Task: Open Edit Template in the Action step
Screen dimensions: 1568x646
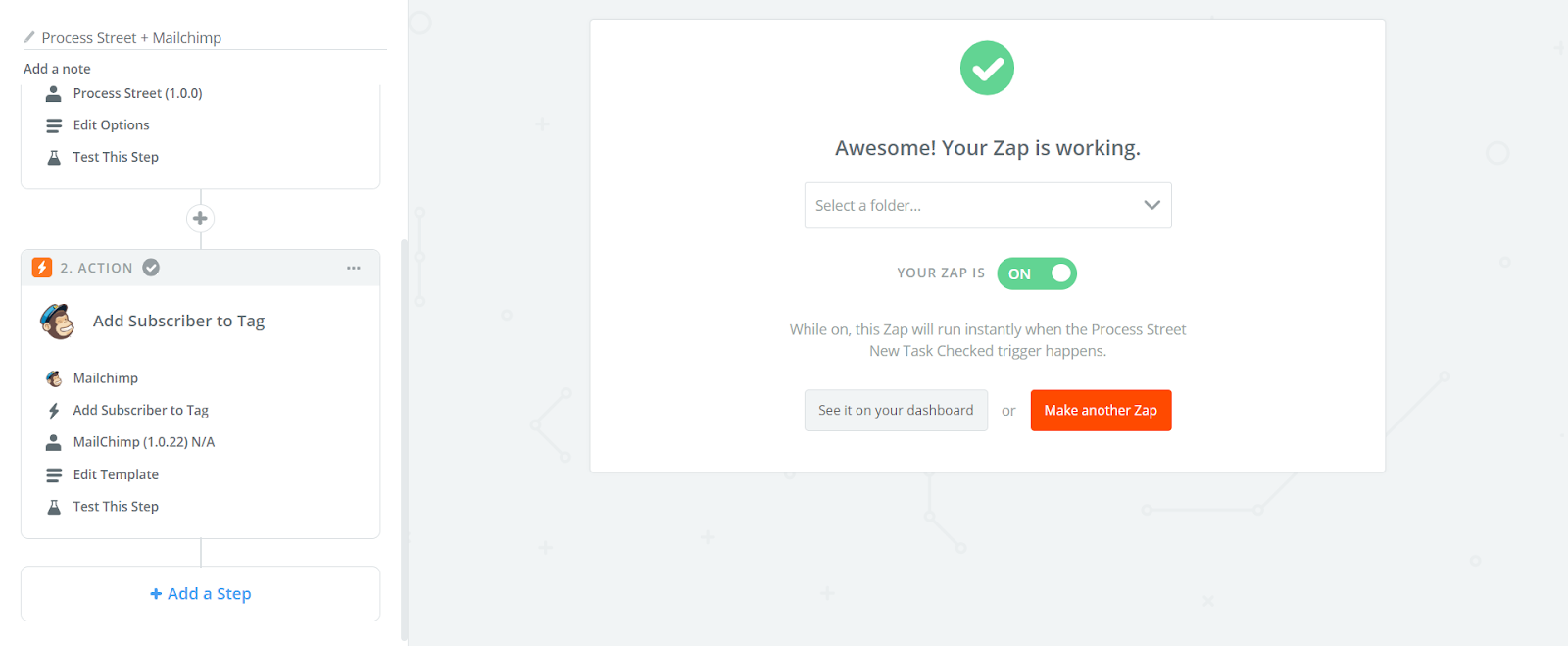Action: point(116,474)
